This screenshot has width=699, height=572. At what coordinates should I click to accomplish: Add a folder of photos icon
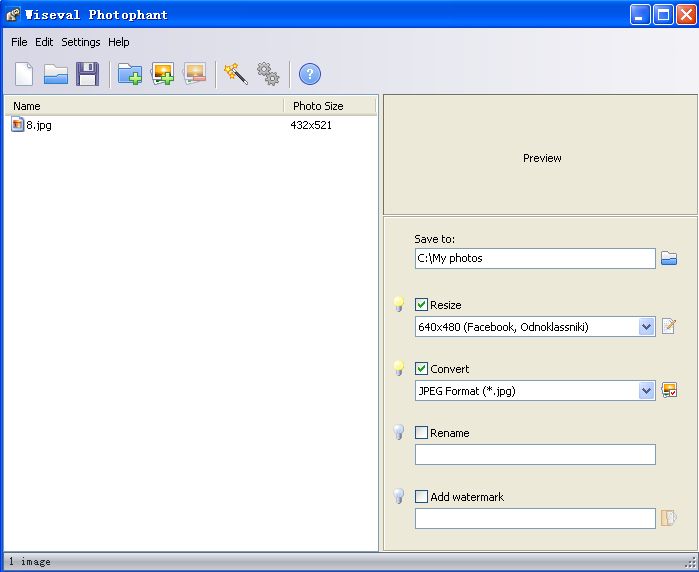pyautogui.click(x=130, y=74)
